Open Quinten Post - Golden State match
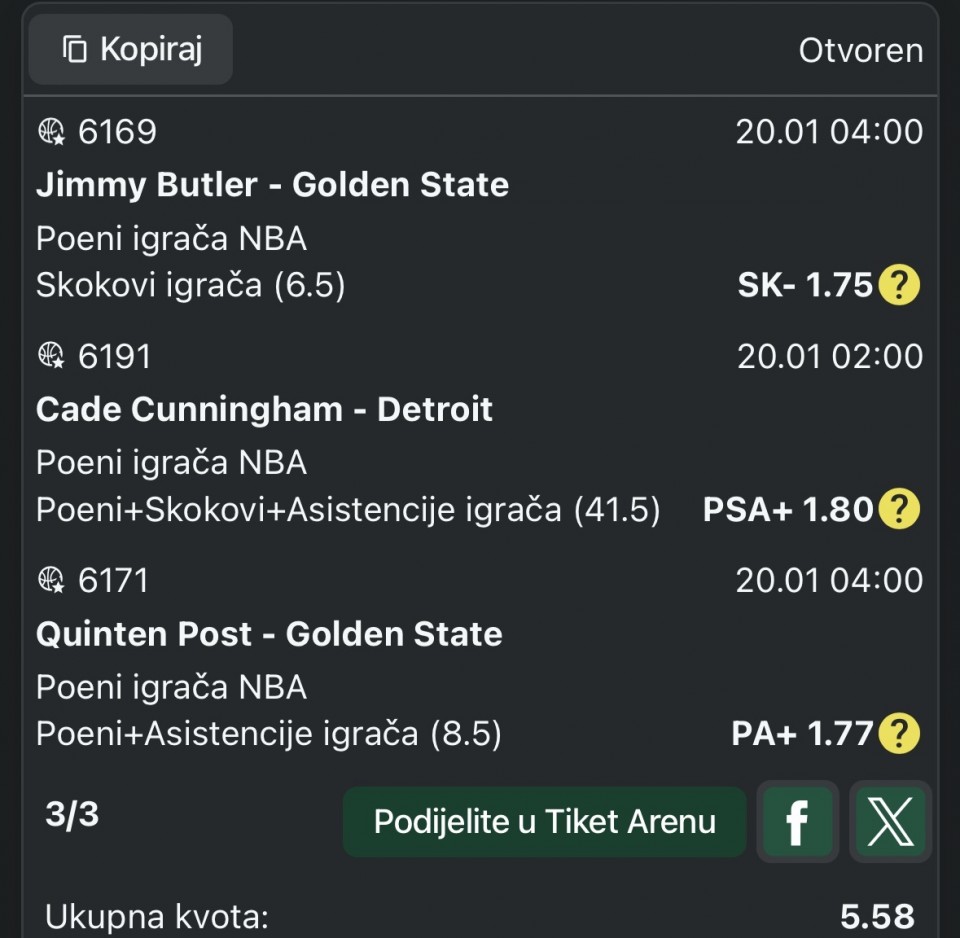 click(x=269, y=634)
